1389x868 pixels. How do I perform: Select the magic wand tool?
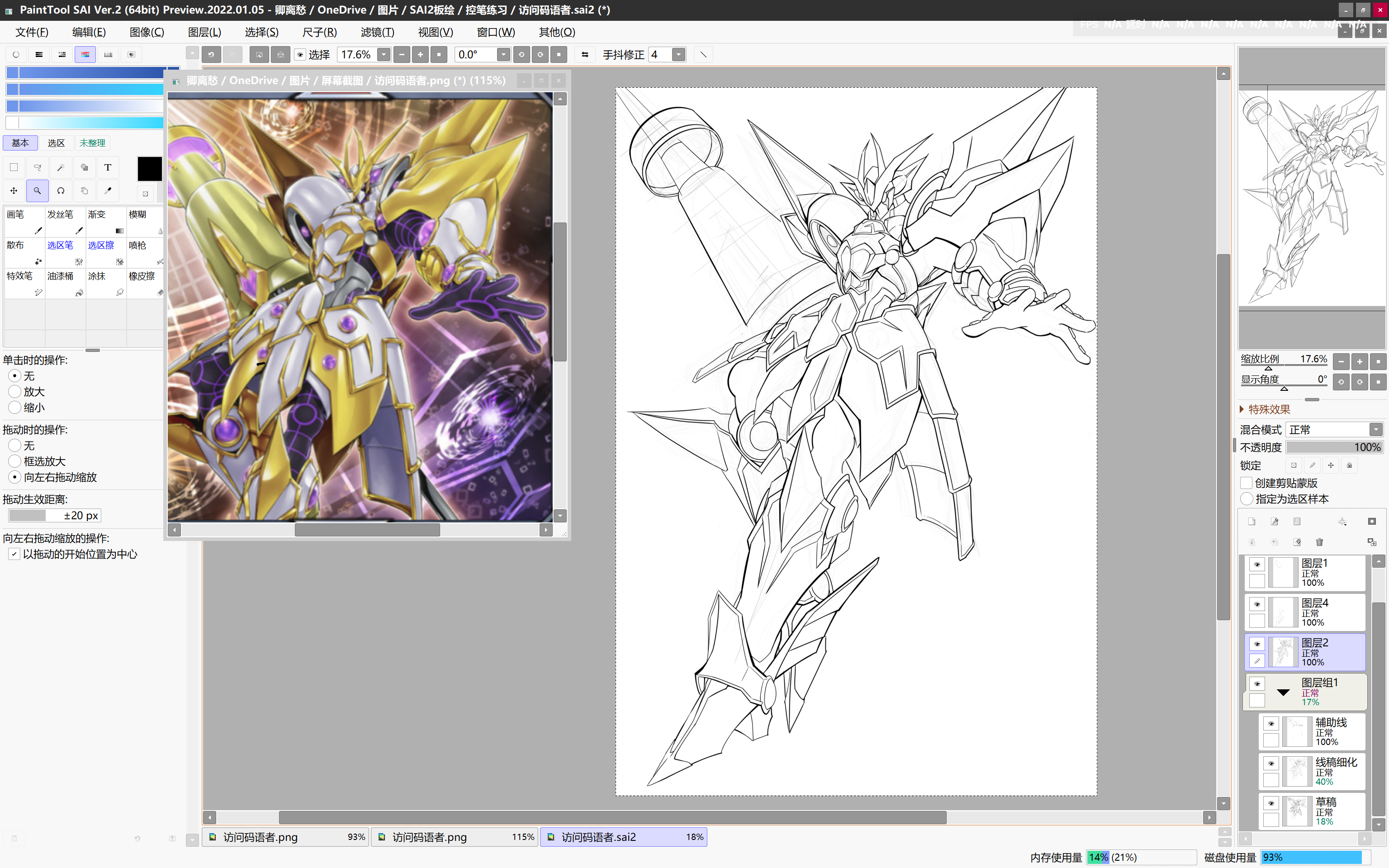pyautogui.click(x=61, y=168)
